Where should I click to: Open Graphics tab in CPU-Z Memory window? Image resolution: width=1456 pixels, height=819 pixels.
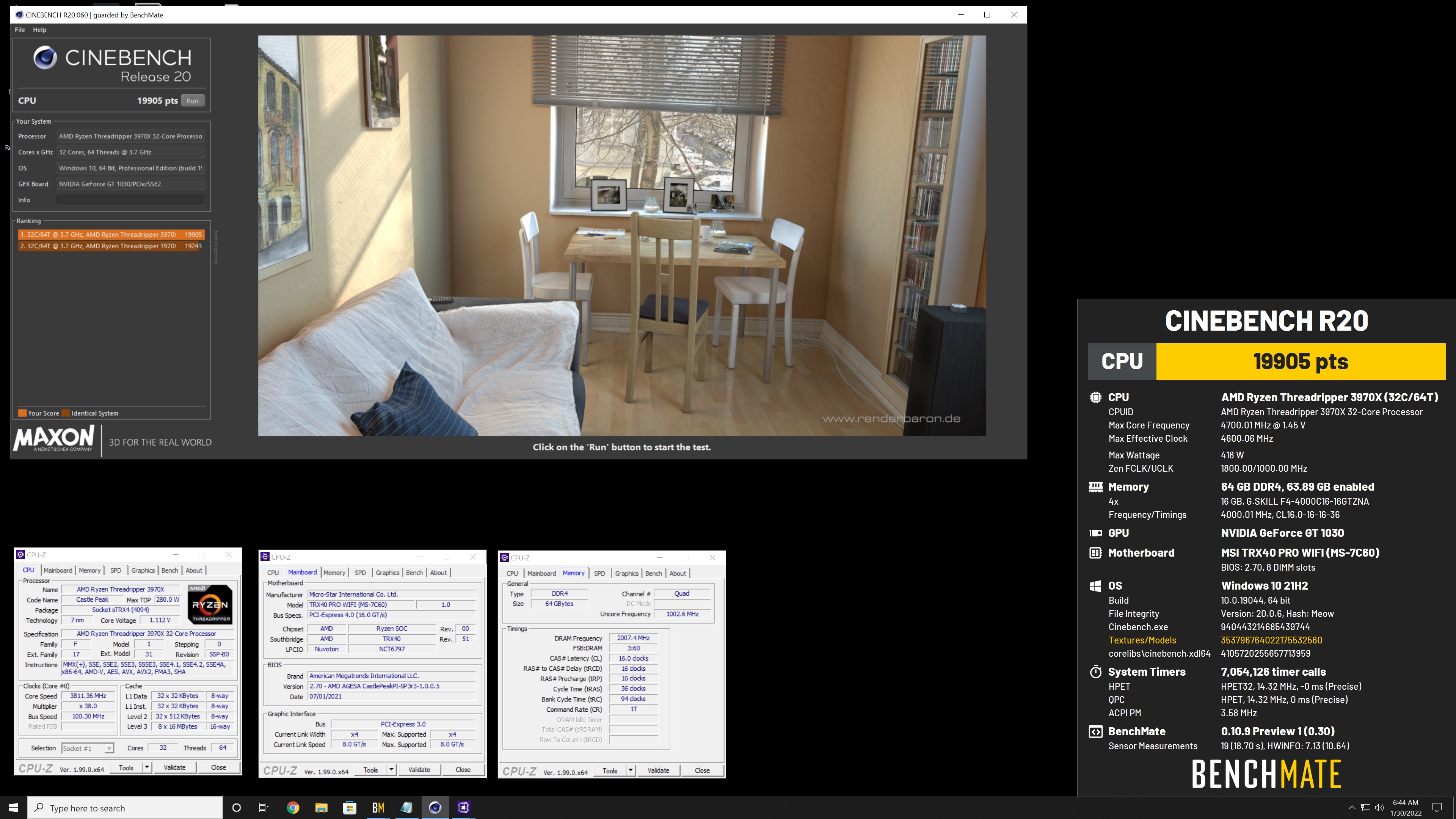[x=627, y=573]
